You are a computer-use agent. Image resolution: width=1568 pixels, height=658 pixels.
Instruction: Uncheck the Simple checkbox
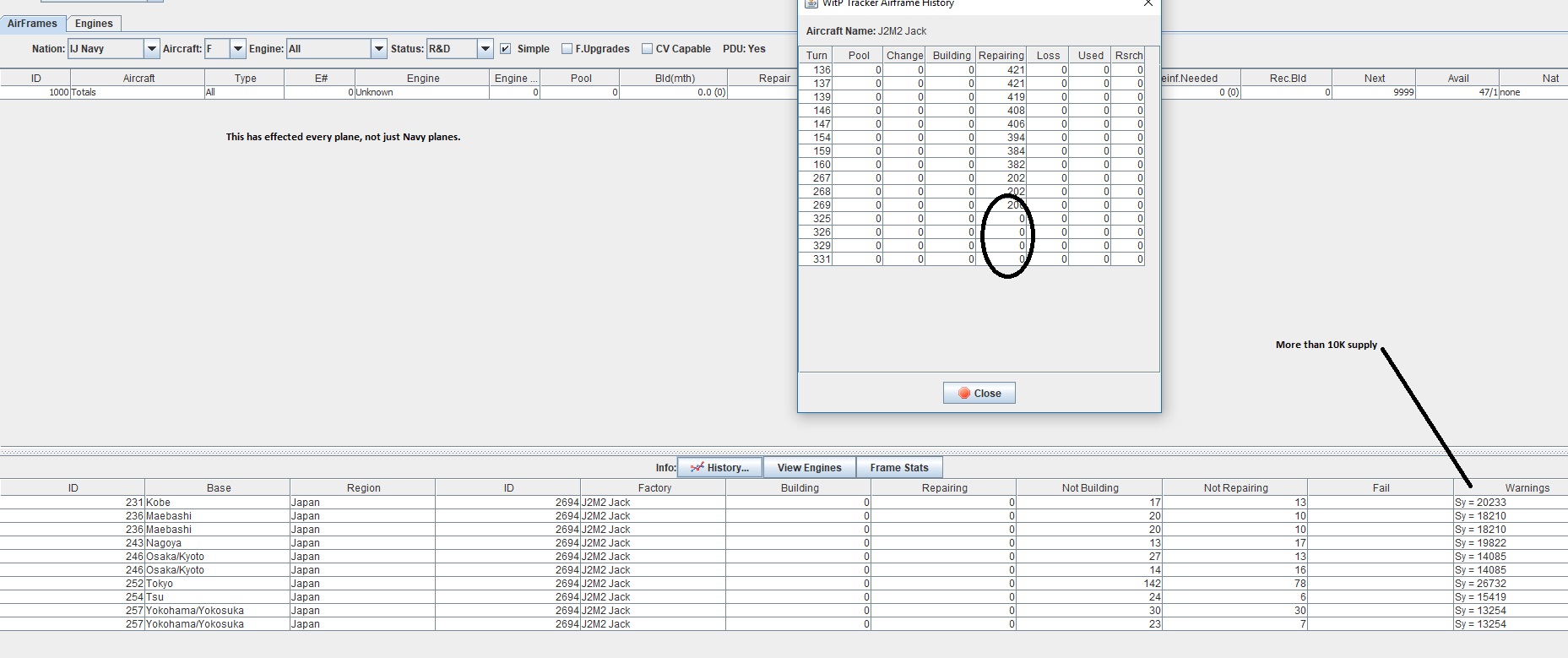505,49
